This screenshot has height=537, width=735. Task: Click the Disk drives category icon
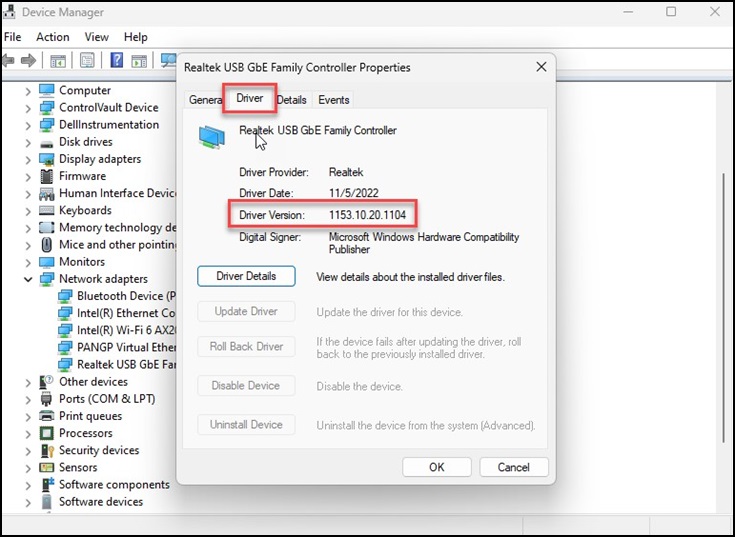pos(47,142)
